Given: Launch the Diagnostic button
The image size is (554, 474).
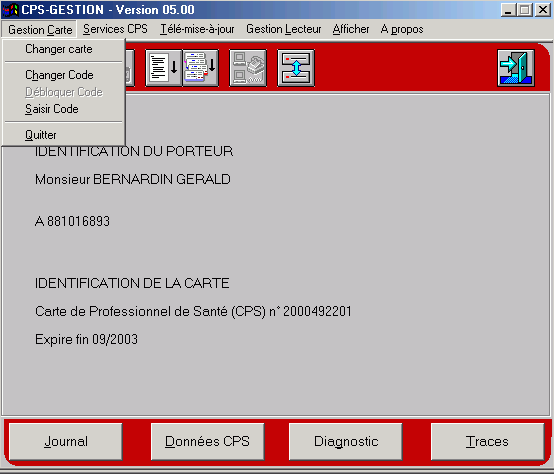Looking at the screenshot, I should (x=346, y=442).
